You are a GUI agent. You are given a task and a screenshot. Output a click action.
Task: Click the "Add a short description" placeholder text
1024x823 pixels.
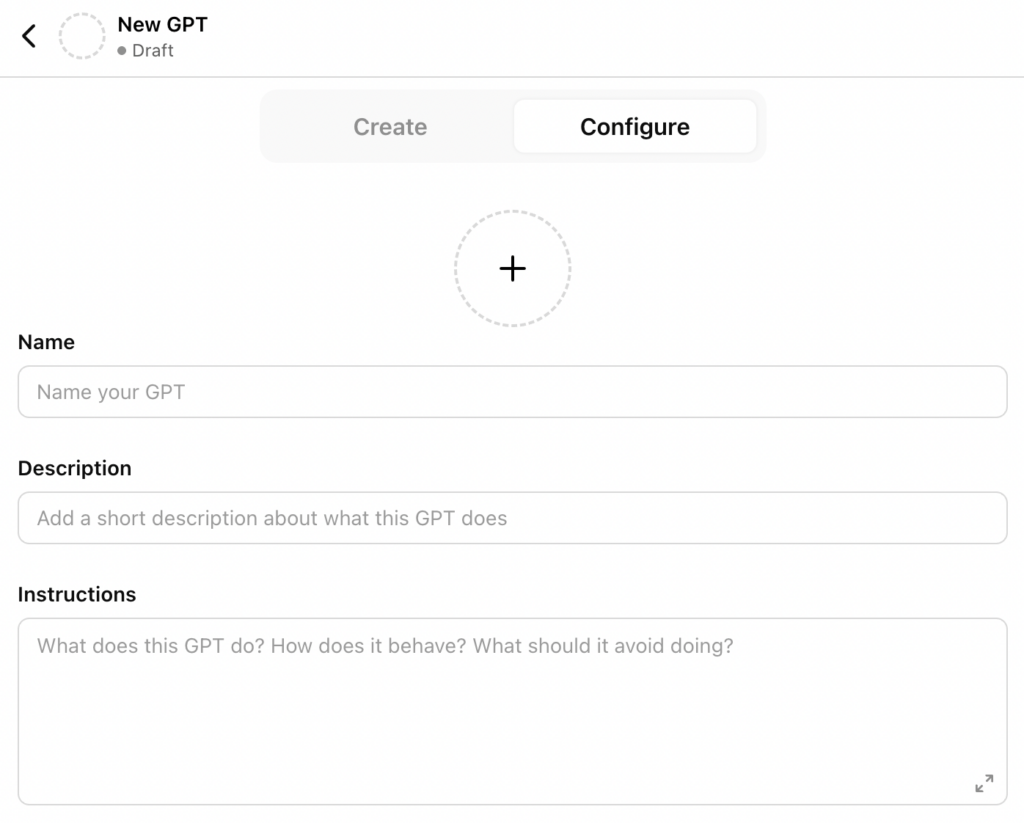point(272,518)
